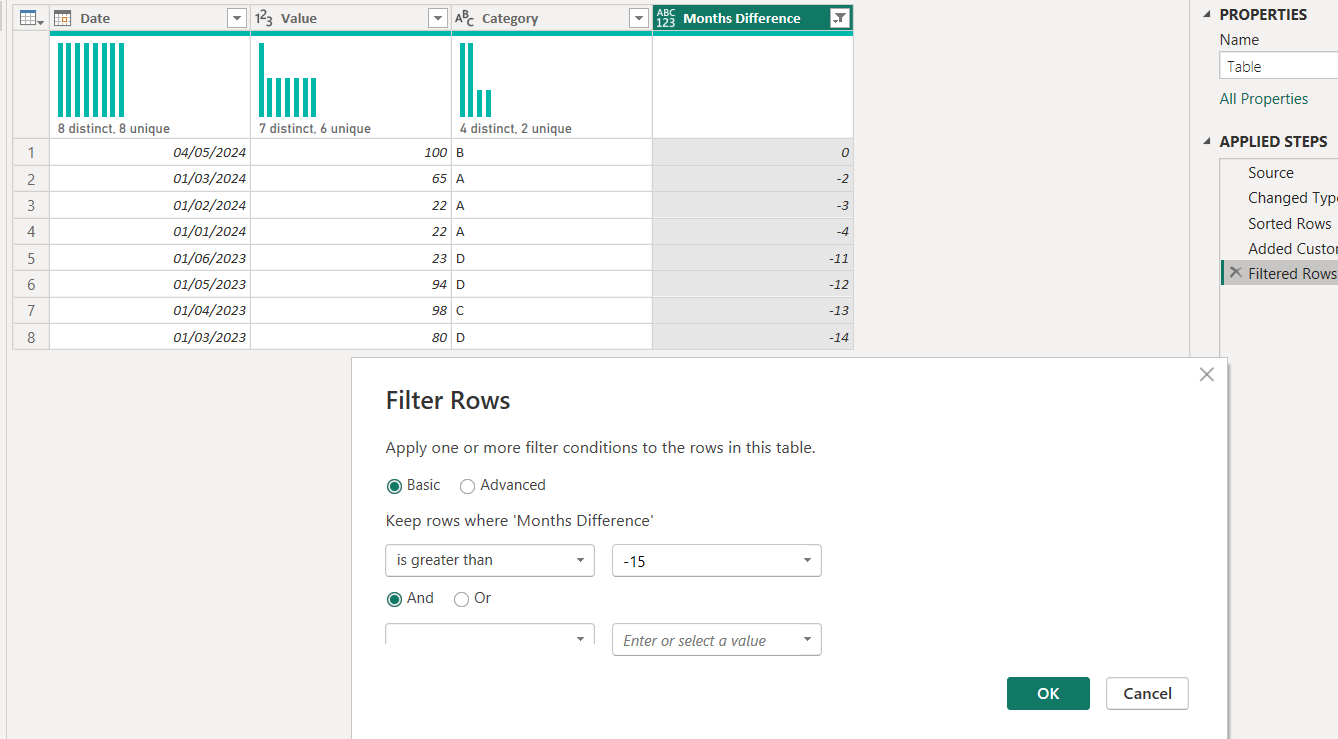Click the Category cell C
1338x739 pixels.
click(x=552, y=311)
